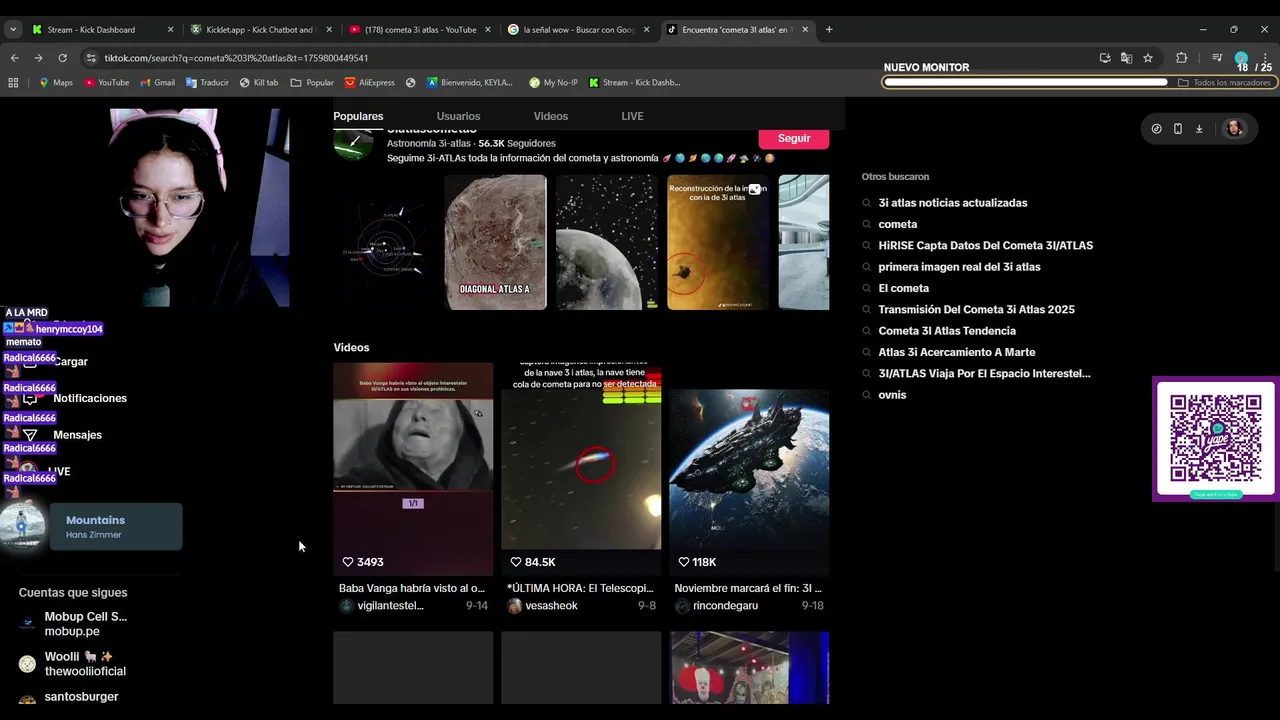1280x720 pixels.
Task: Click the heart icon showing 118K likes
Action: click(x=684, y=562)
